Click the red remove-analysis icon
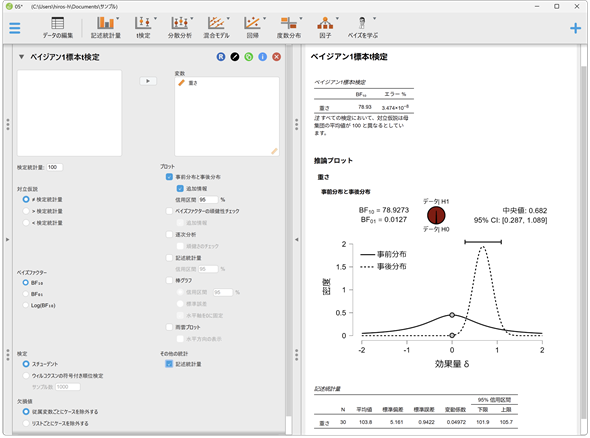Viewport: 590px width, 438px height. pyautogui.click(x=277, y=57)
